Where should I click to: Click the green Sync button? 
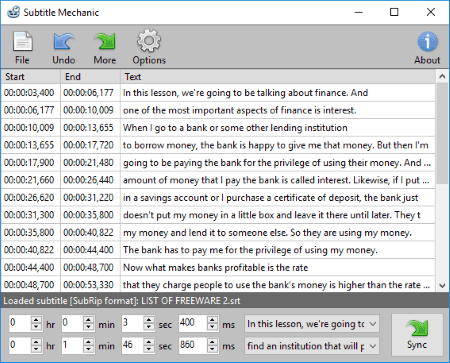pyautogui.click(x=417, y=335)
